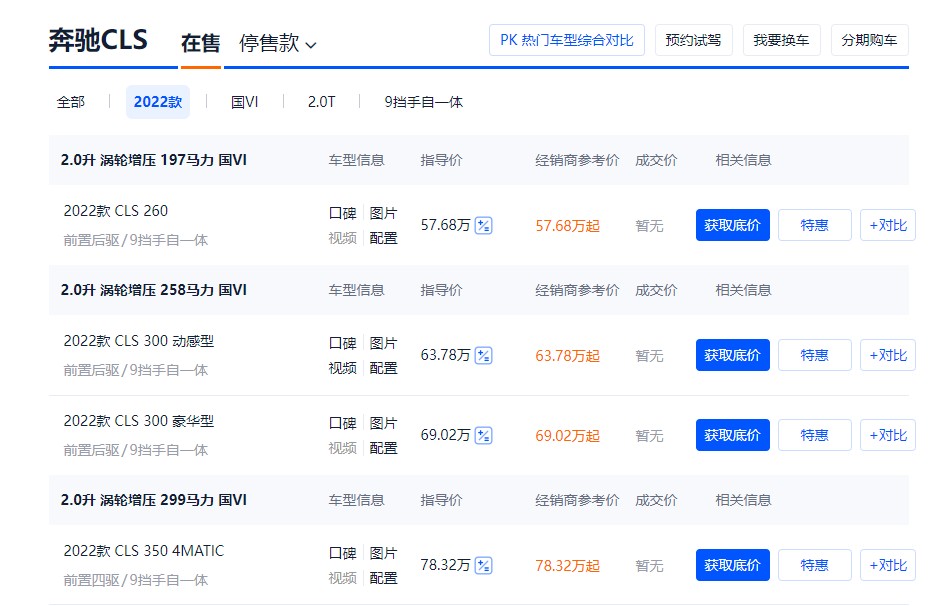The image size is (934, 606).
Task: Filter by 2.0T engine
Action: tap(322, 102)
